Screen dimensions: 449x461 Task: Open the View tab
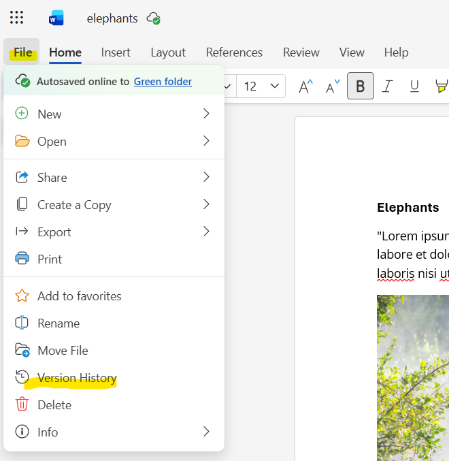[352, 52]
